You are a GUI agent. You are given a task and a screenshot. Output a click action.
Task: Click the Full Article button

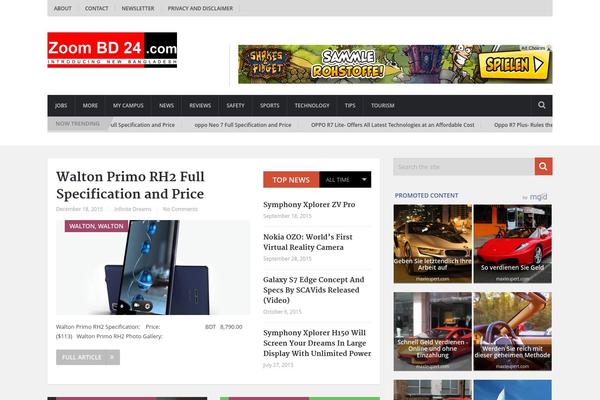(88, 357)
